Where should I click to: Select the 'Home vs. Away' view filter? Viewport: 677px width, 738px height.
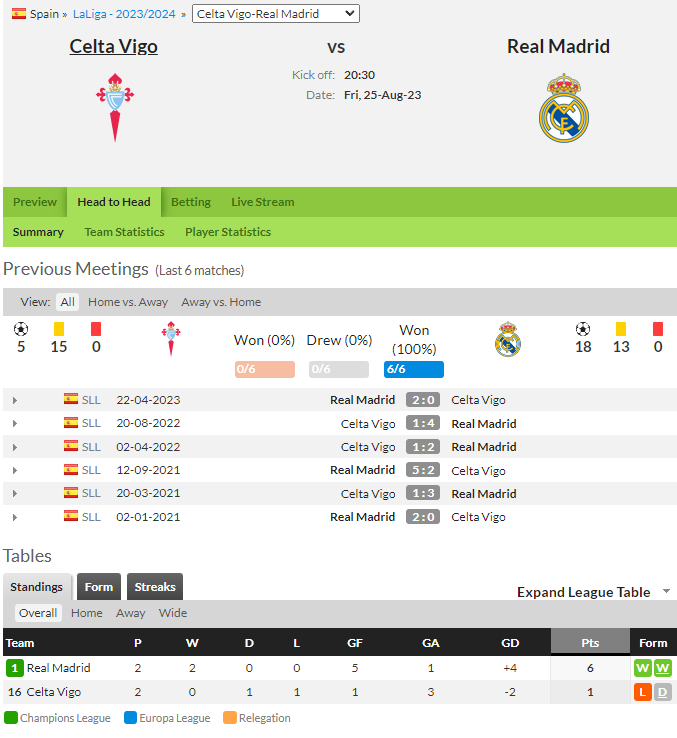point(128,302)
